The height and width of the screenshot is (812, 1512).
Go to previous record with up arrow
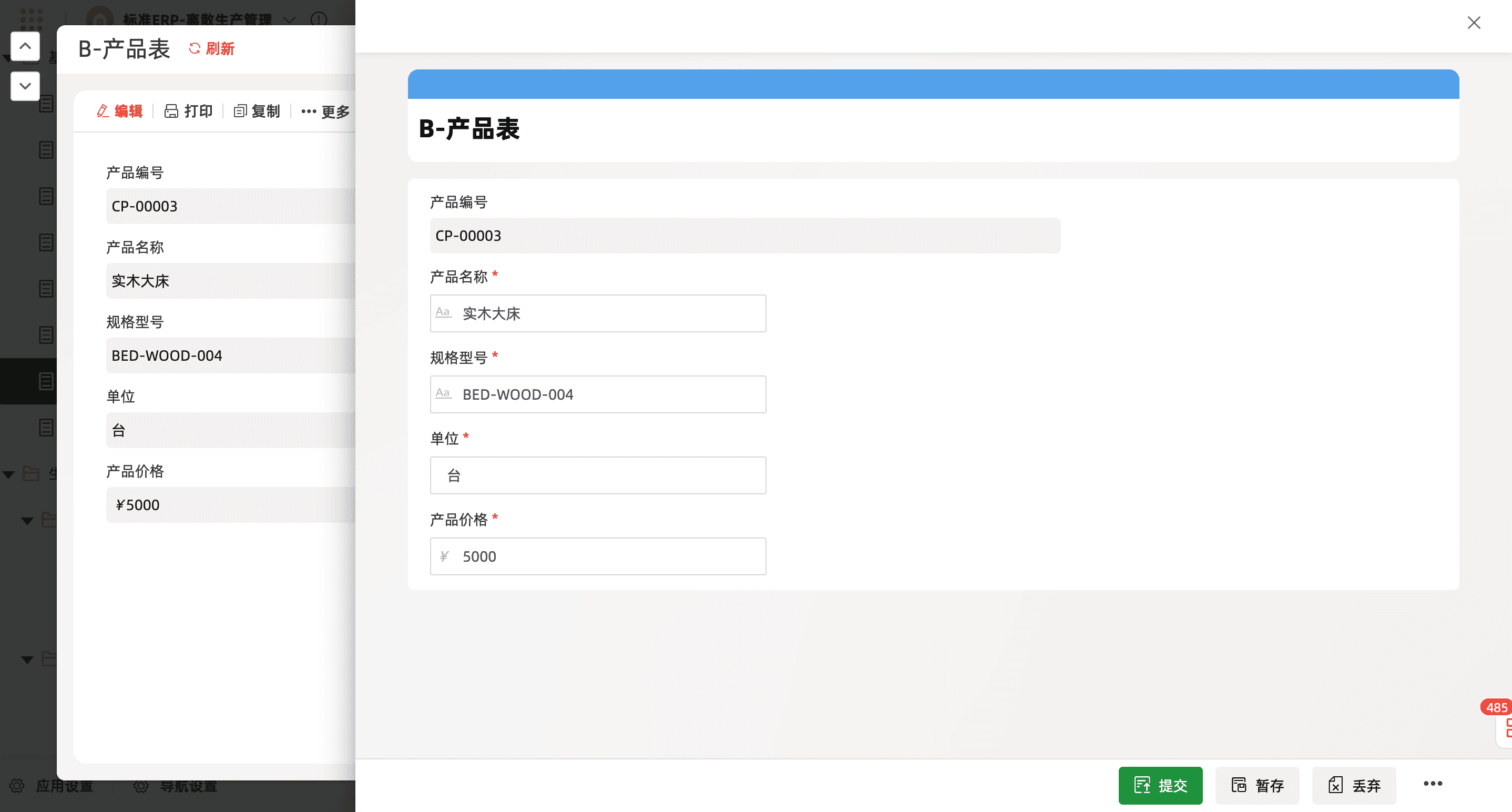pos(25,46)
